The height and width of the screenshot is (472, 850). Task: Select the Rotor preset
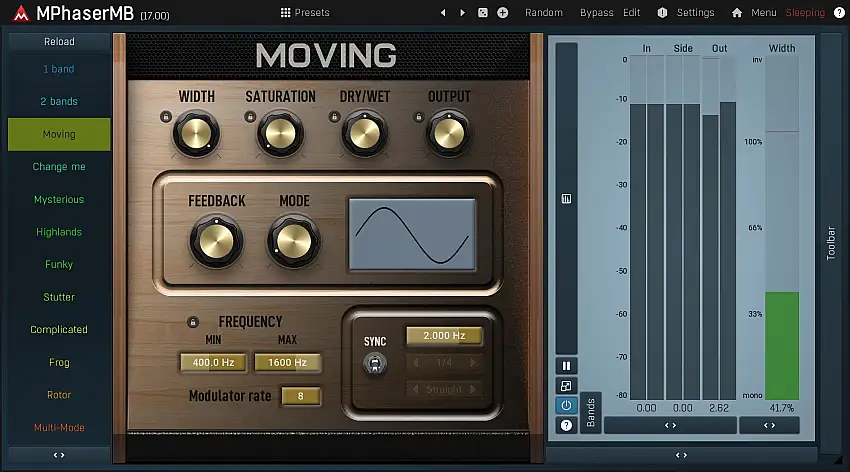pyautogui.click(x=59, y=395)
